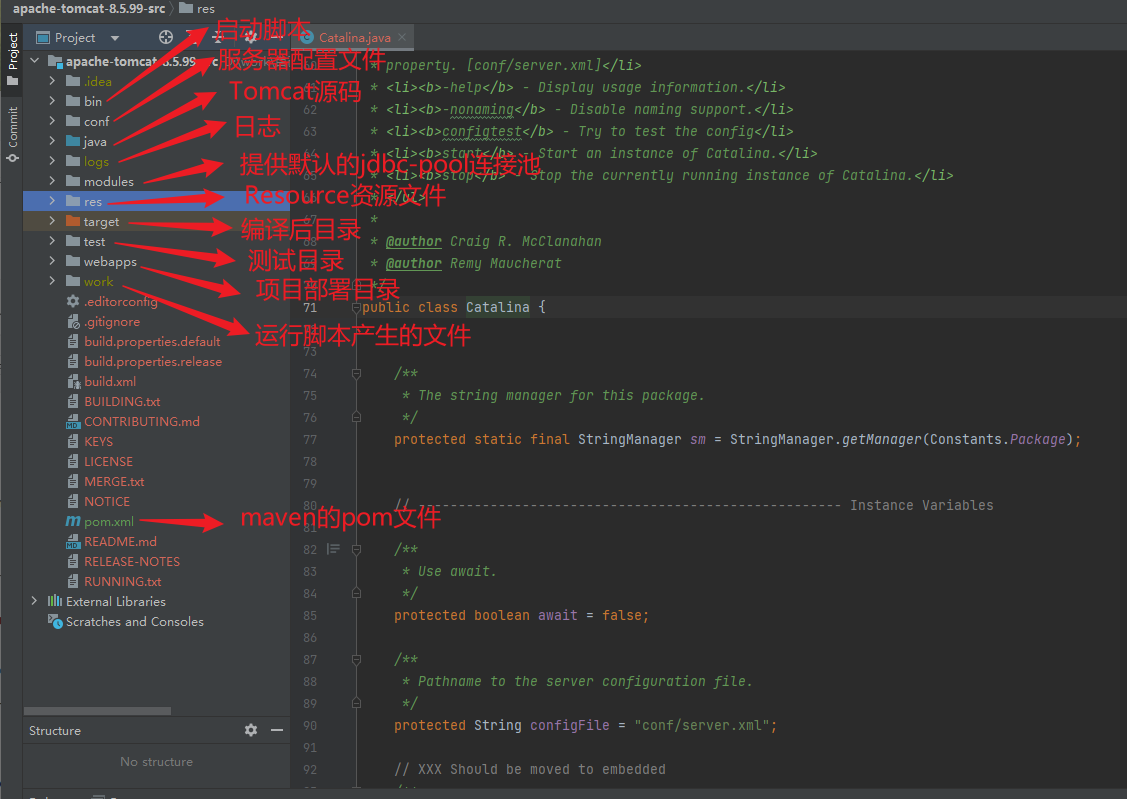This screenshot has height=799, width=1127.
Task: Open the Project tool window tab in the sidebar
Action: (x=12, y=58)
